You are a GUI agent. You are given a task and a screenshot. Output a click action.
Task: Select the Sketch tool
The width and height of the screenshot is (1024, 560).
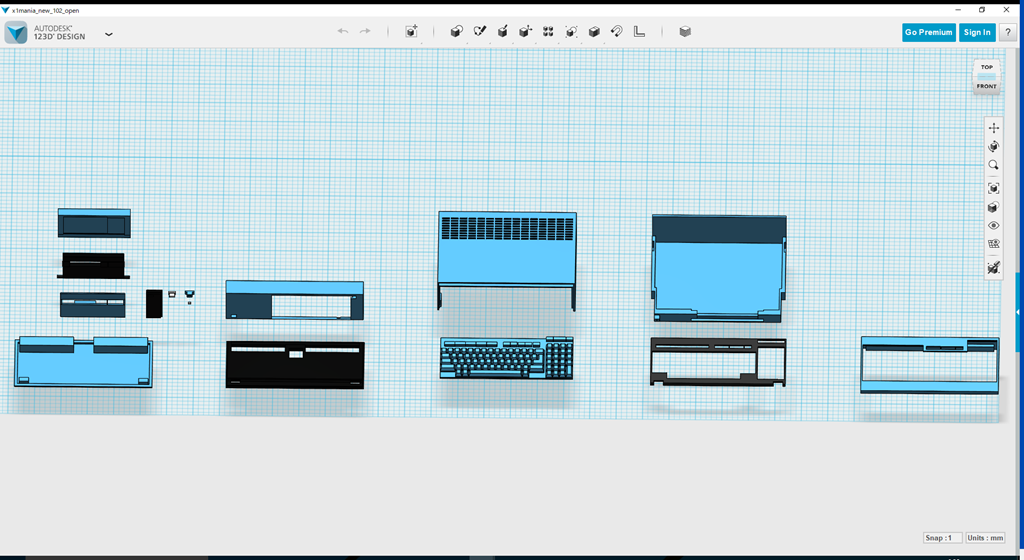click(480, 32)
